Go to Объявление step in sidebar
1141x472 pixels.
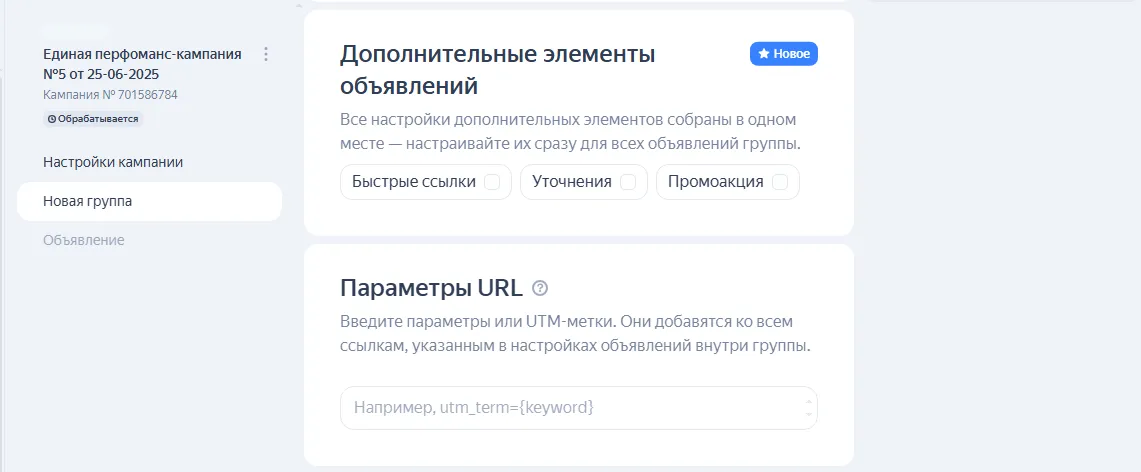[84, 240]
